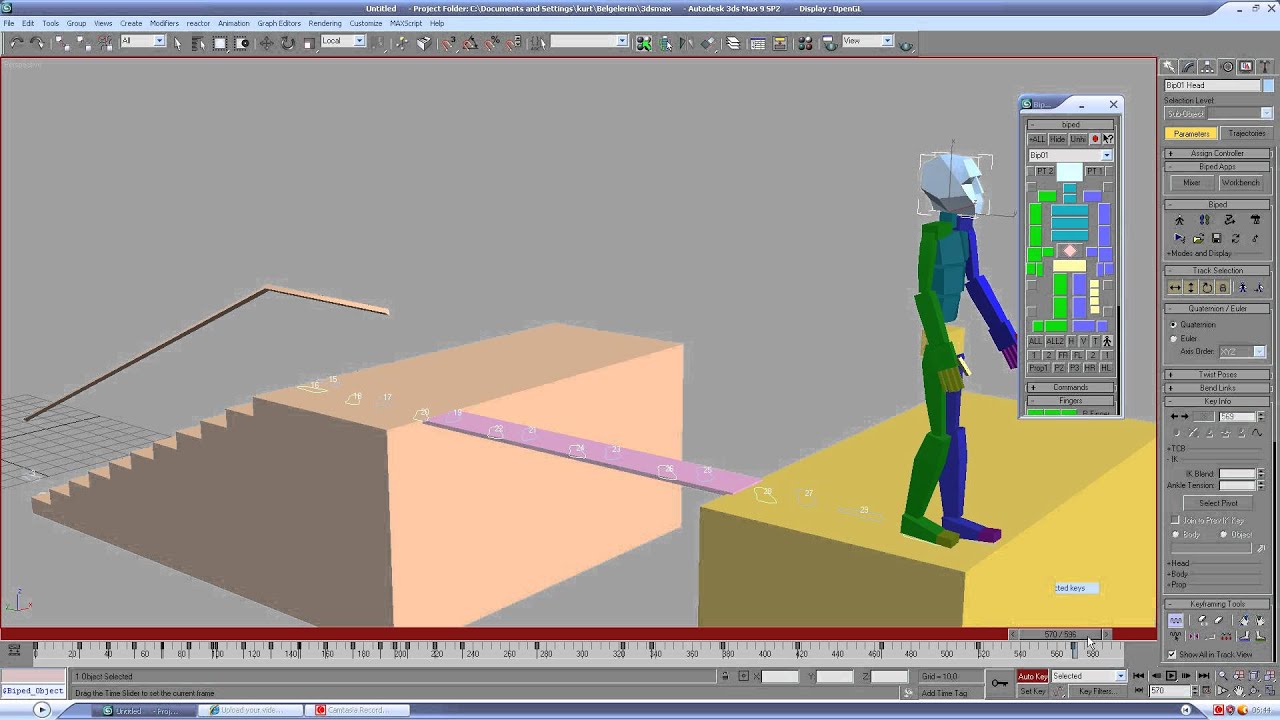Click the Workbench button
Screen dimensions: 1280x720
(1241, 183)
